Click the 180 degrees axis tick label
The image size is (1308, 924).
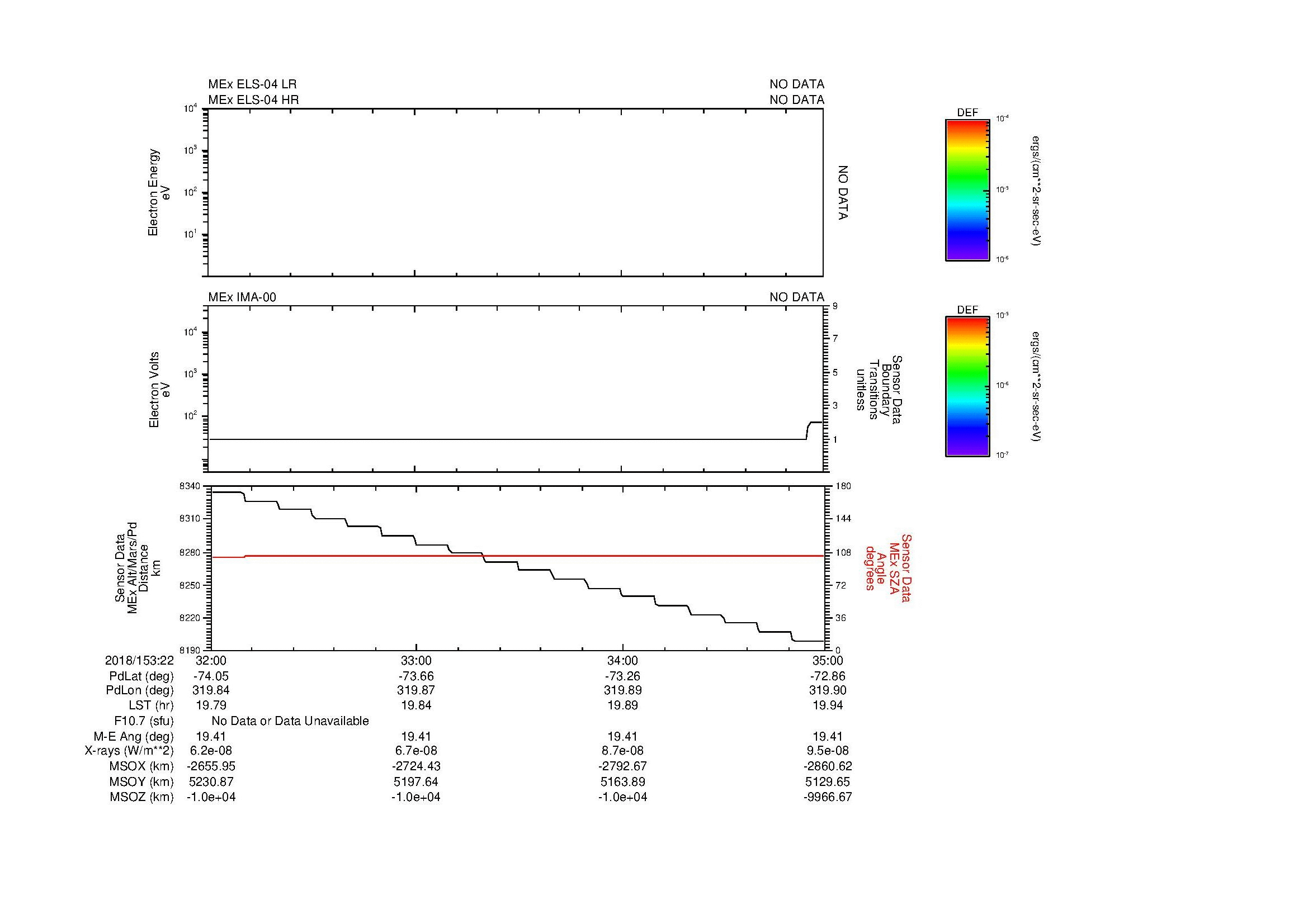[x=843, y=486]
